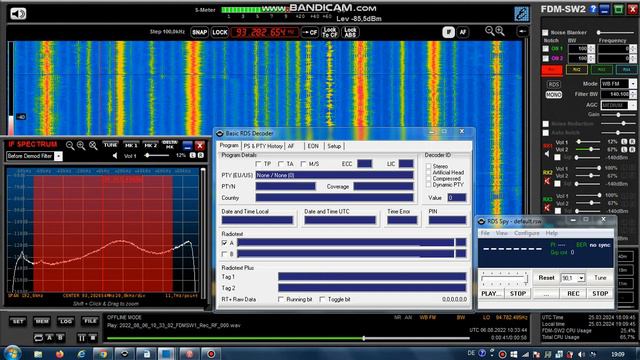Stop playback in the bottom control bar
This screenshot has height=360, width=640.
(93, 338)
